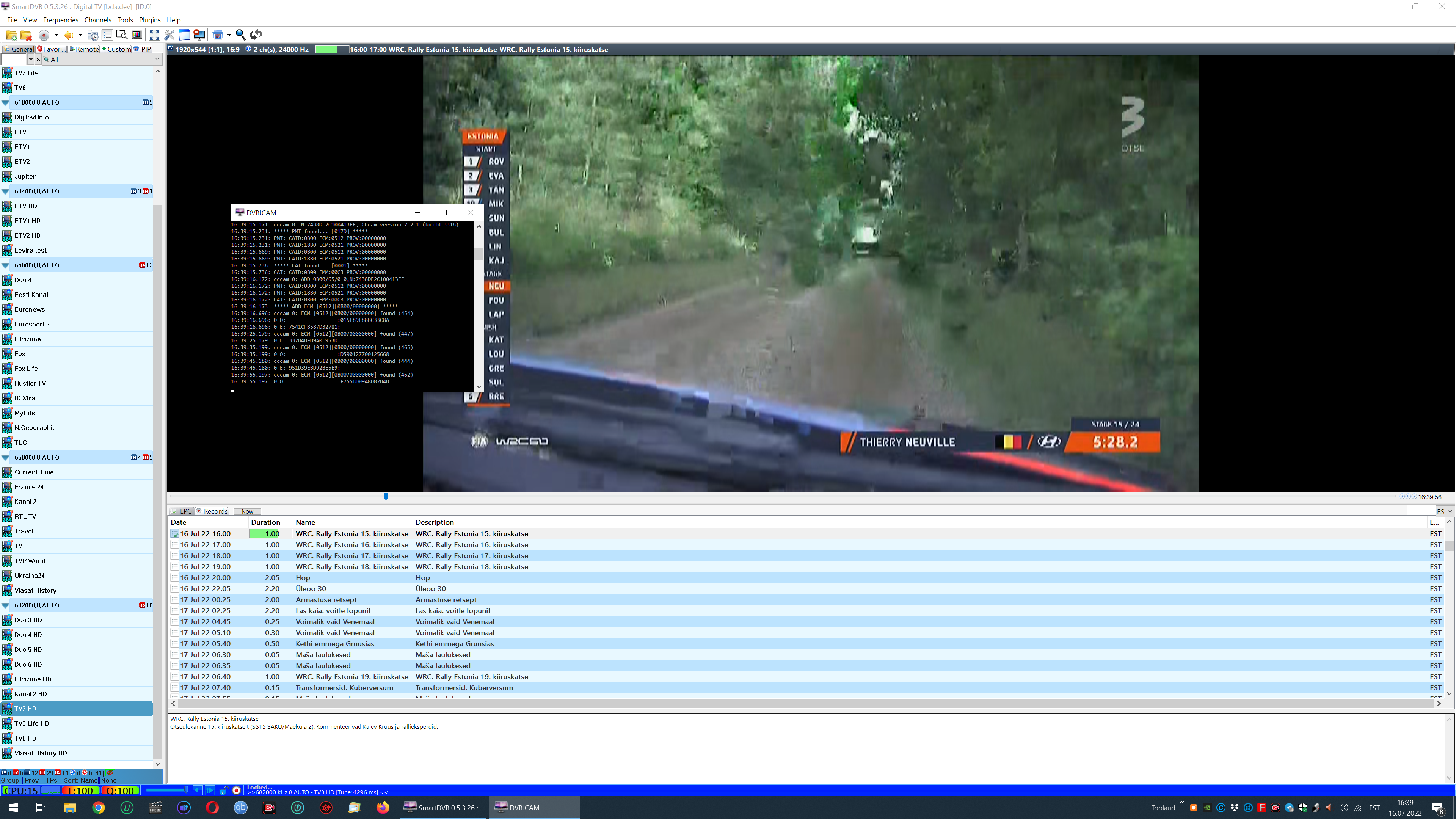1456x819 pixels.
Task: Switch to the Records tab
Action: (212, 511)
